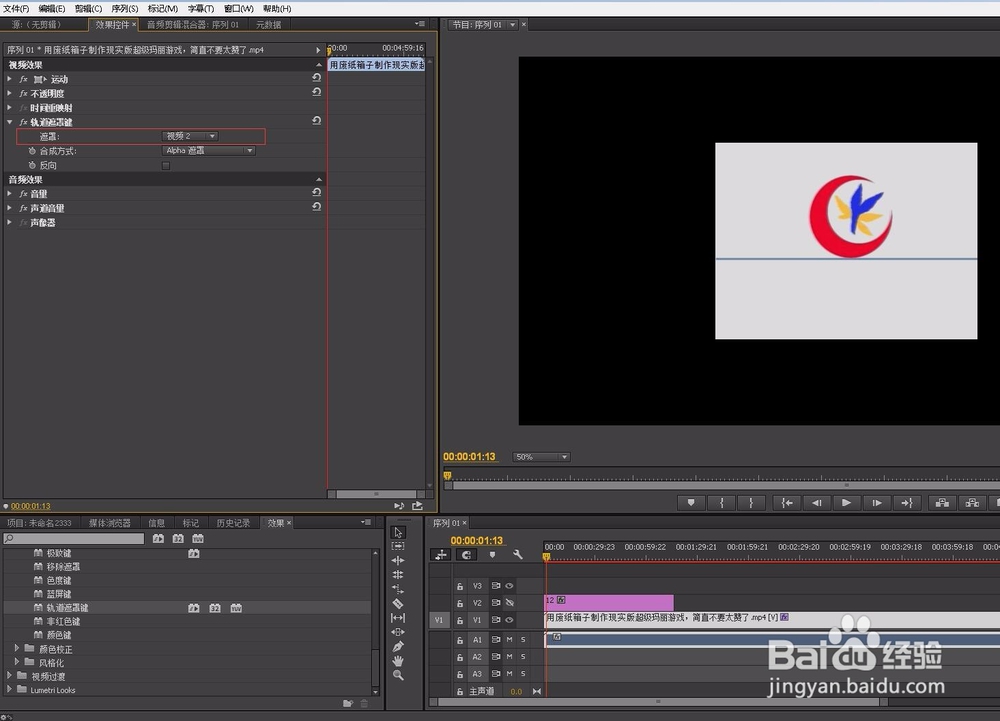Click the Mark Out button in program monitor
This screenshot has height=721, width=1000.
tap(751, 503)
